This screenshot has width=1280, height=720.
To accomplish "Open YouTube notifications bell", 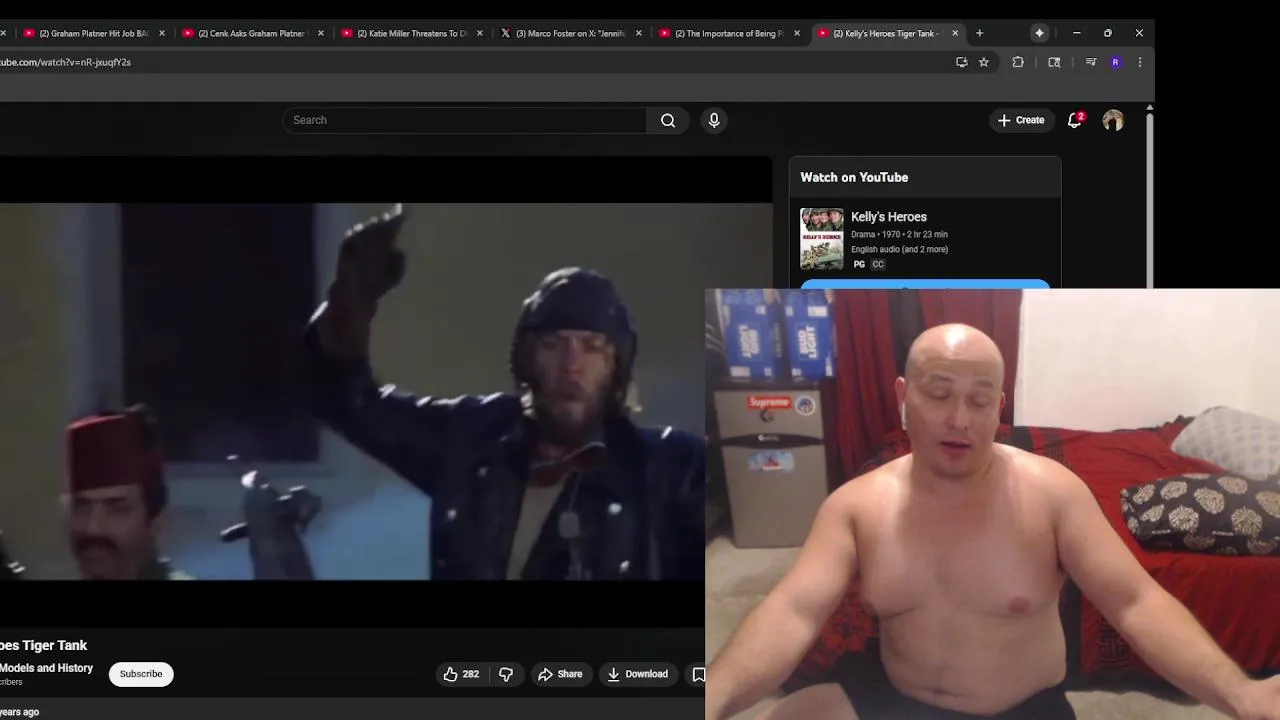I will [x=1075, y=120].
